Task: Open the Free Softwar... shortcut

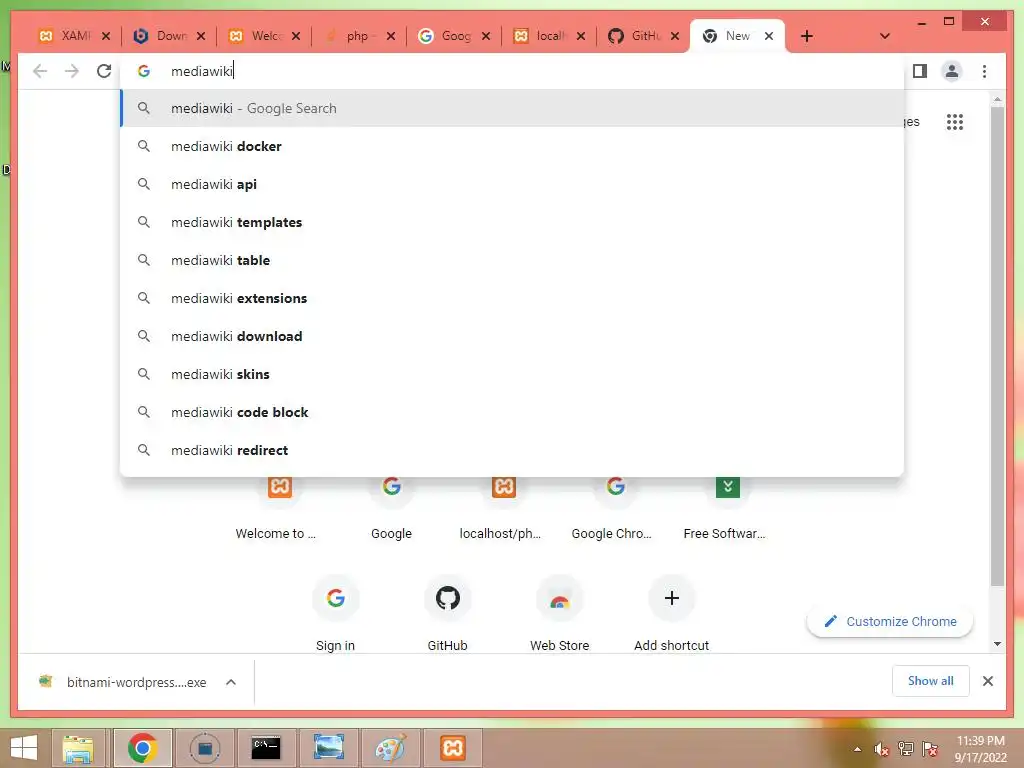Action: 727,509
